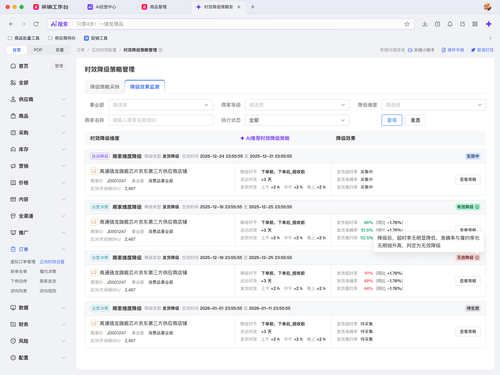Screen dimensions: 500x375
Task: Click the browser forward arrow
Action: tap(24, 24)
